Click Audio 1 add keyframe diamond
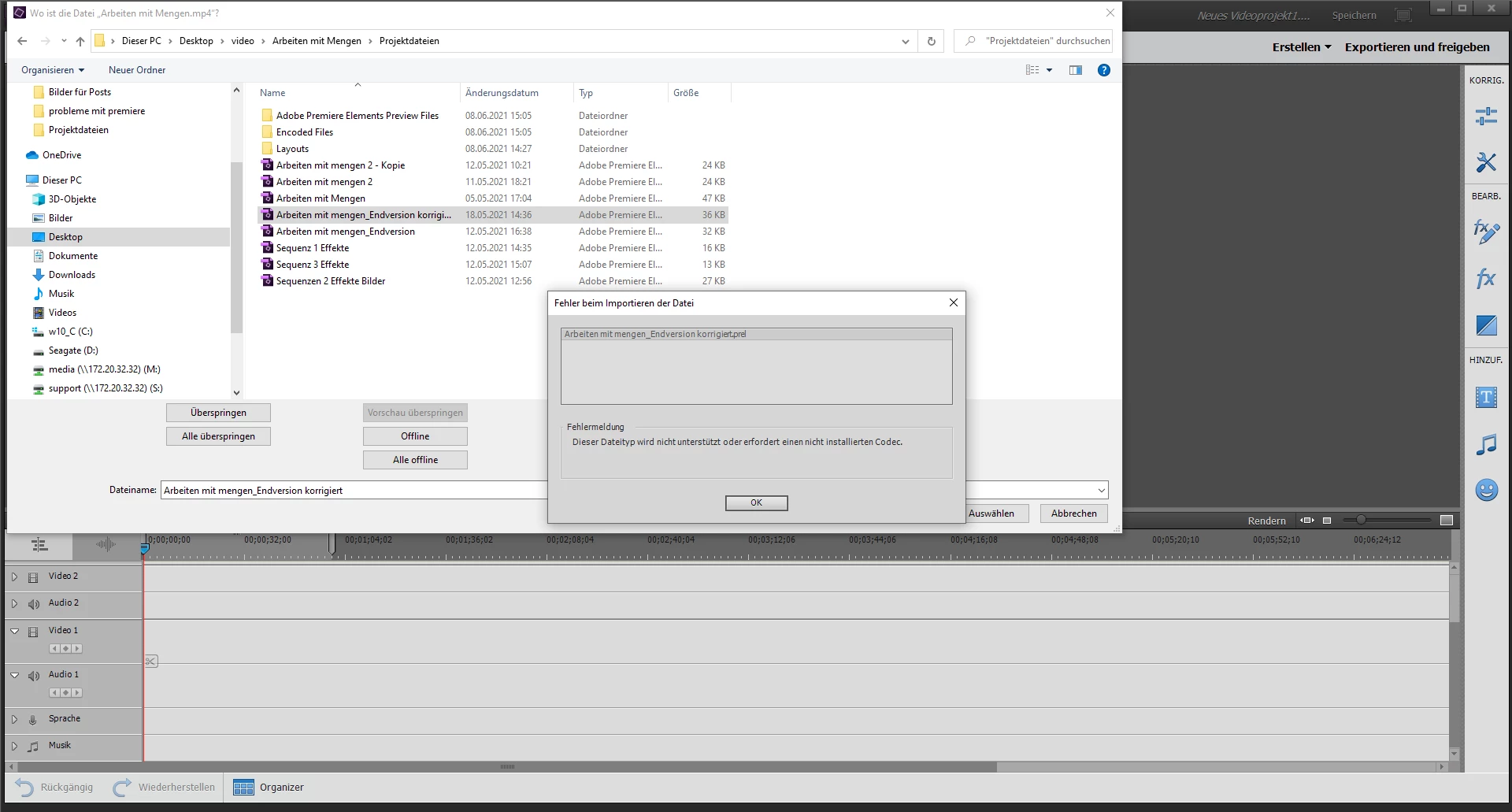 point(65,693)
